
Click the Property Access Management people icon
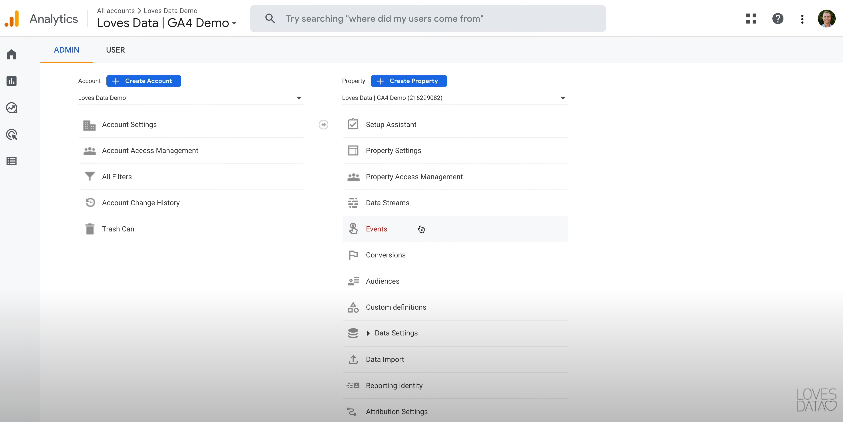tap(353, 177)
